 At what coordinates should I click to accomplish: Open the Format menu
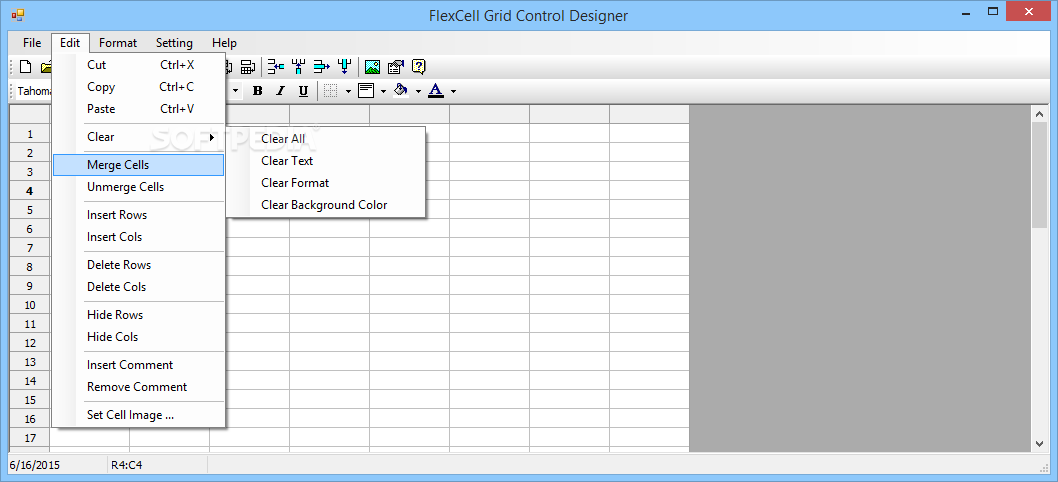[x=118, y=43]
